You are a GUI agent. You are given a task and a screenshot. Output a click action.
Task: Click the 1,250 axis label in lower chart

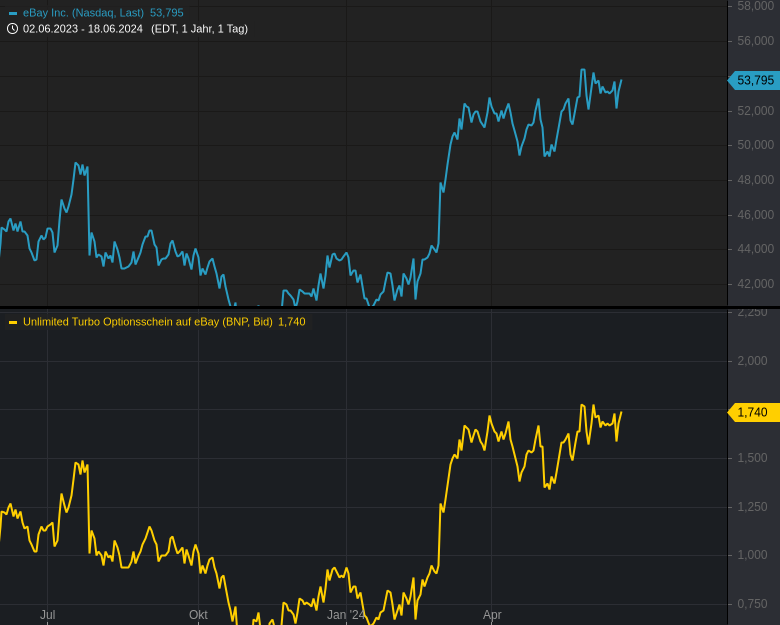(753, 507)
